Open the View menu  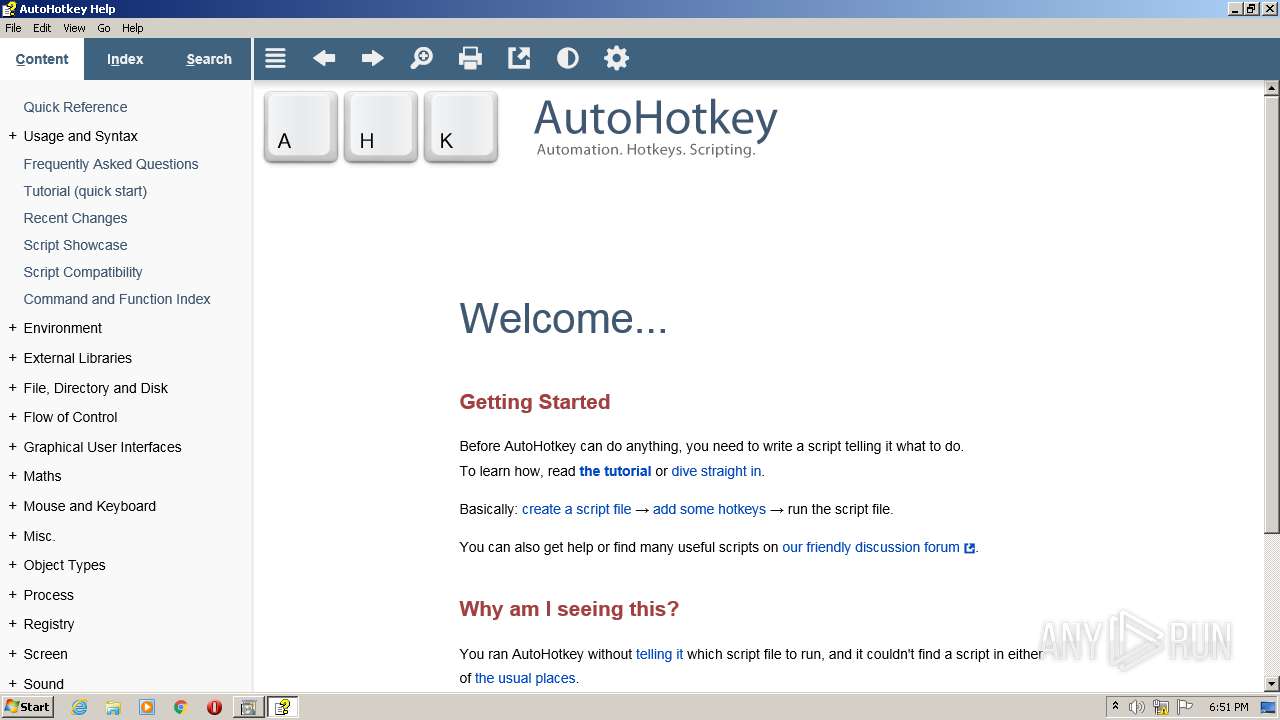click(75, 28)
